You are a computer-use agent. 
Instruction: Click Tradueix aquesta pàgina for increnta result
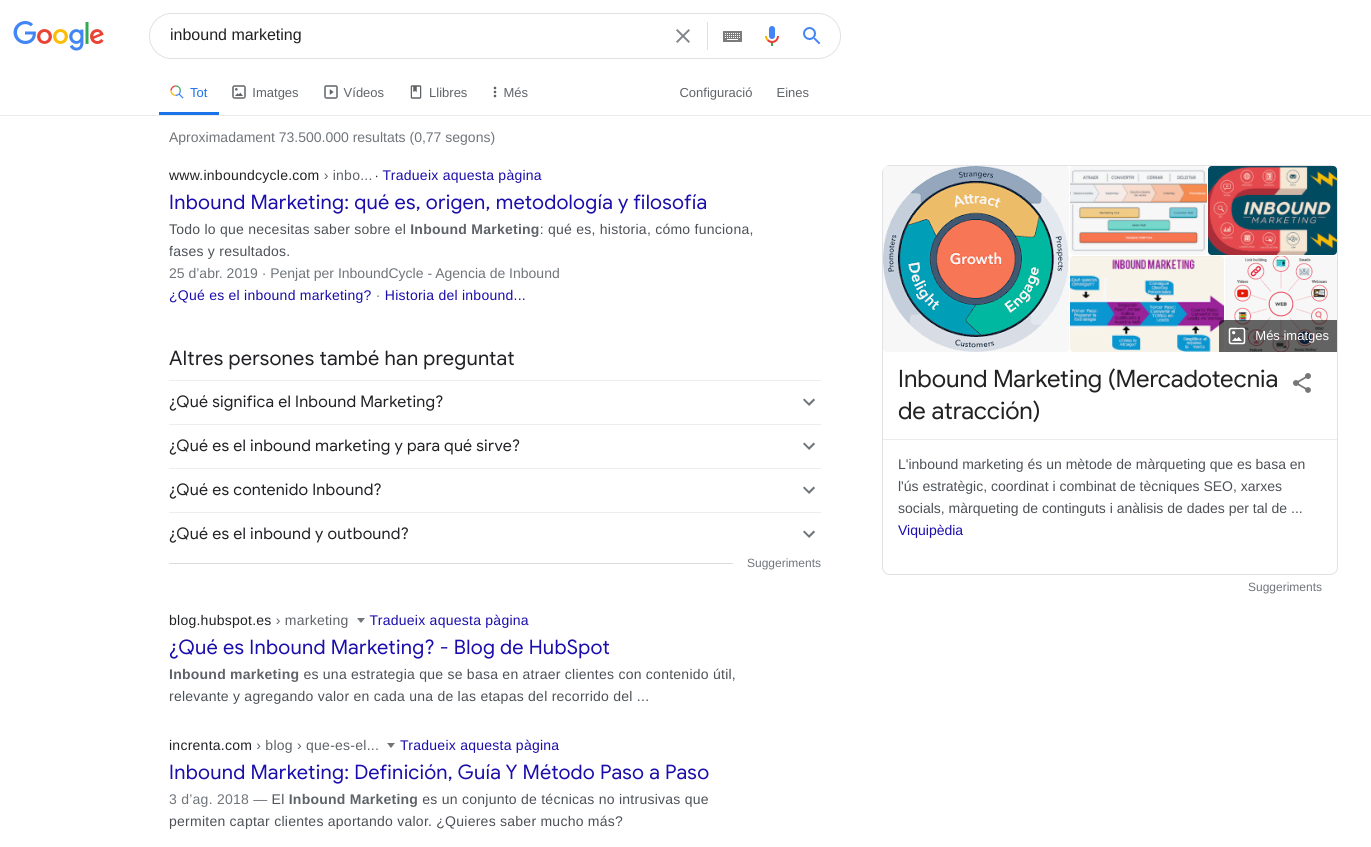(x=479, y=745)
